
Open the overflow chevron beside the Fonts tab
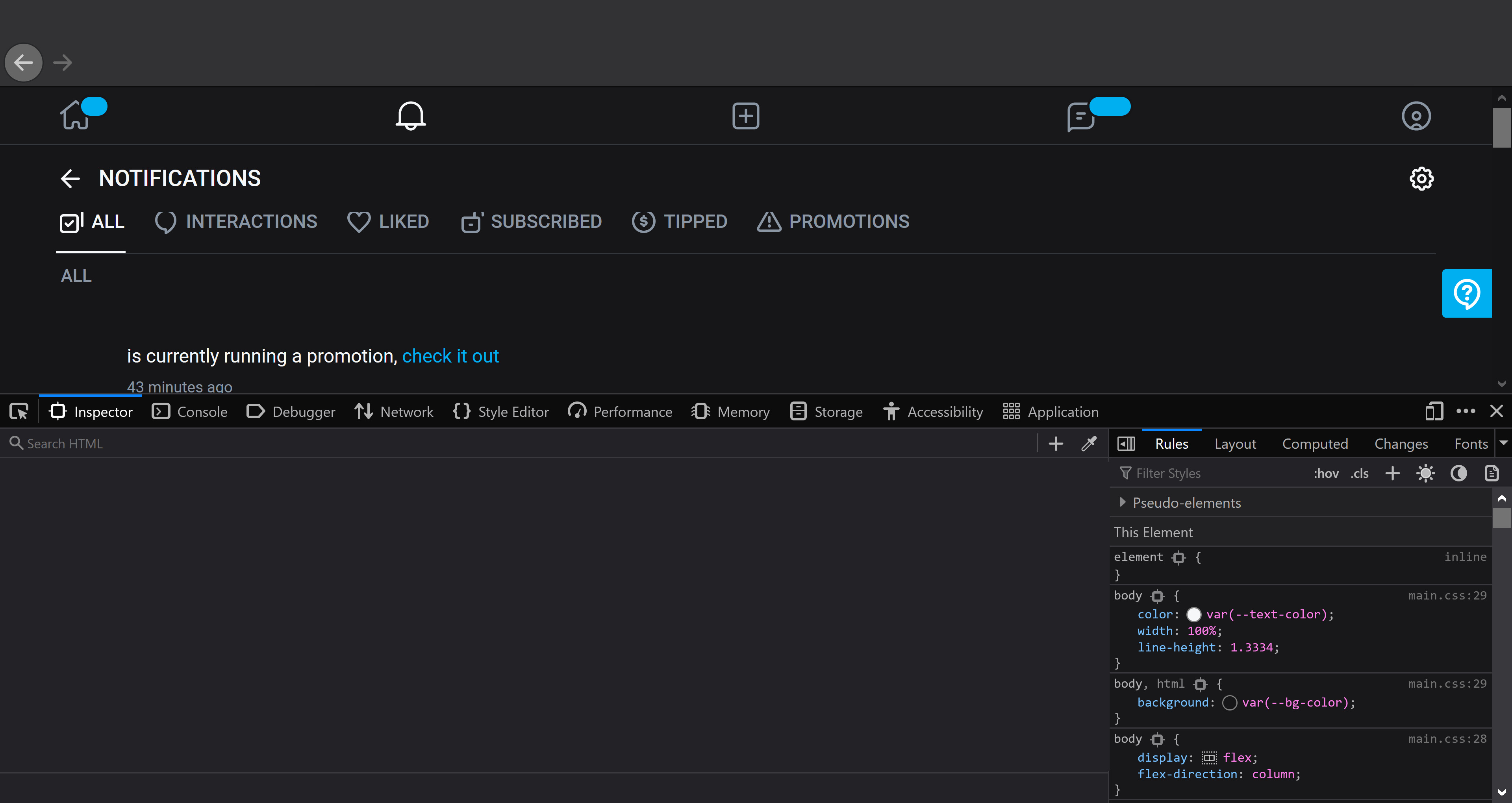click(1505, 443)
